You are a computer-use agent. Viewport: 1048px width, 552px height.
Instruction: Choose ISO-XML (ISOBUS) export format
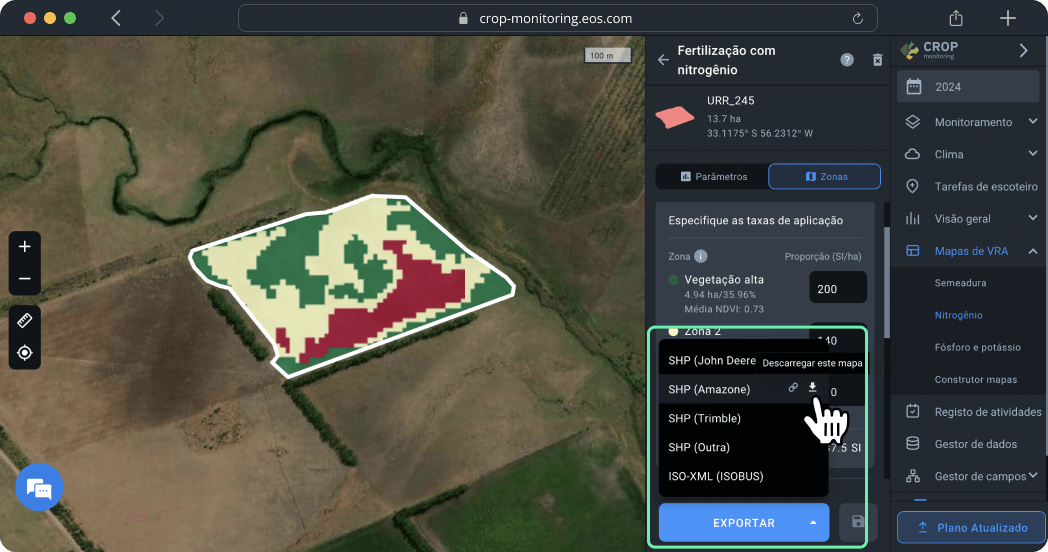coord(716,476)
